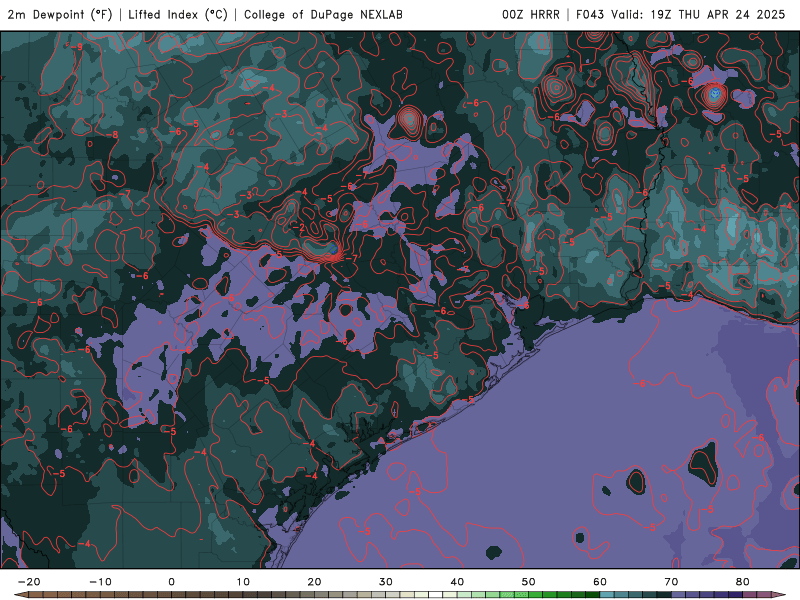Click the '2m Dewpoint (°F)' title text
Viewport: 800px width, 600px height.
coord(60,14)
